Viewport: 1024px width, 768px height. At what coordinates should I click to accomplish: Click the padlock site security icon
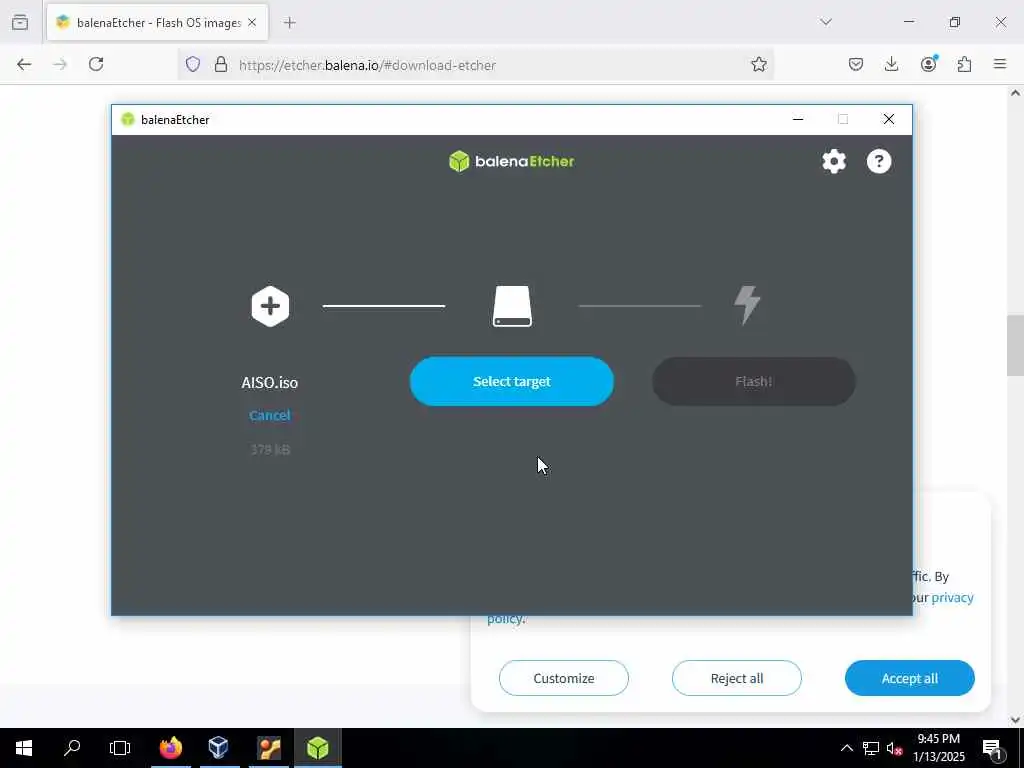221,64
